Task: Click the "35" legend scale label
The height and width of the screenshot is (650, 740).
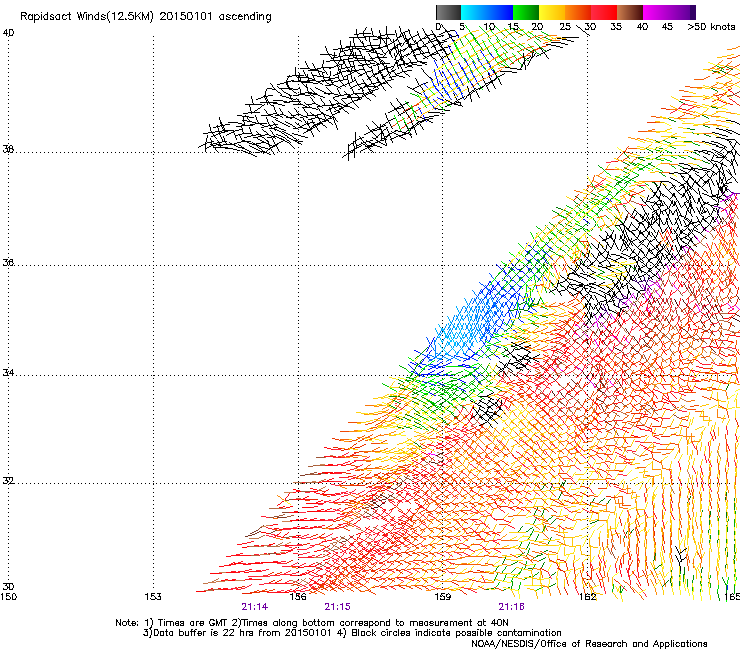Action: click(616, 27)
